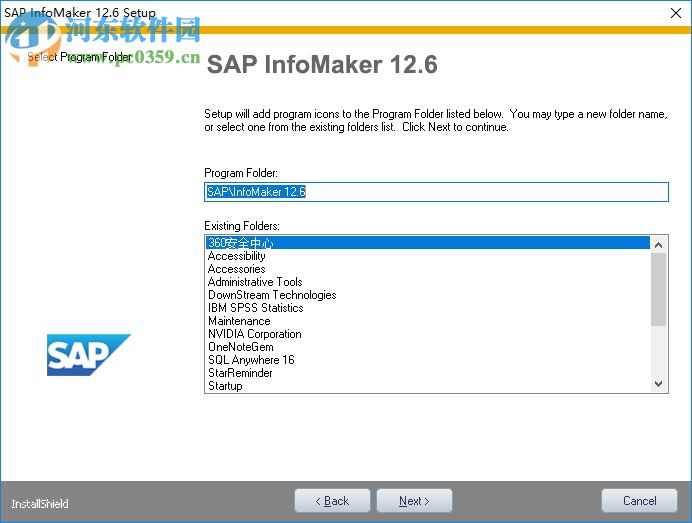
Task: Click the list scrollbar up arrow
Action: pos(658,245)
